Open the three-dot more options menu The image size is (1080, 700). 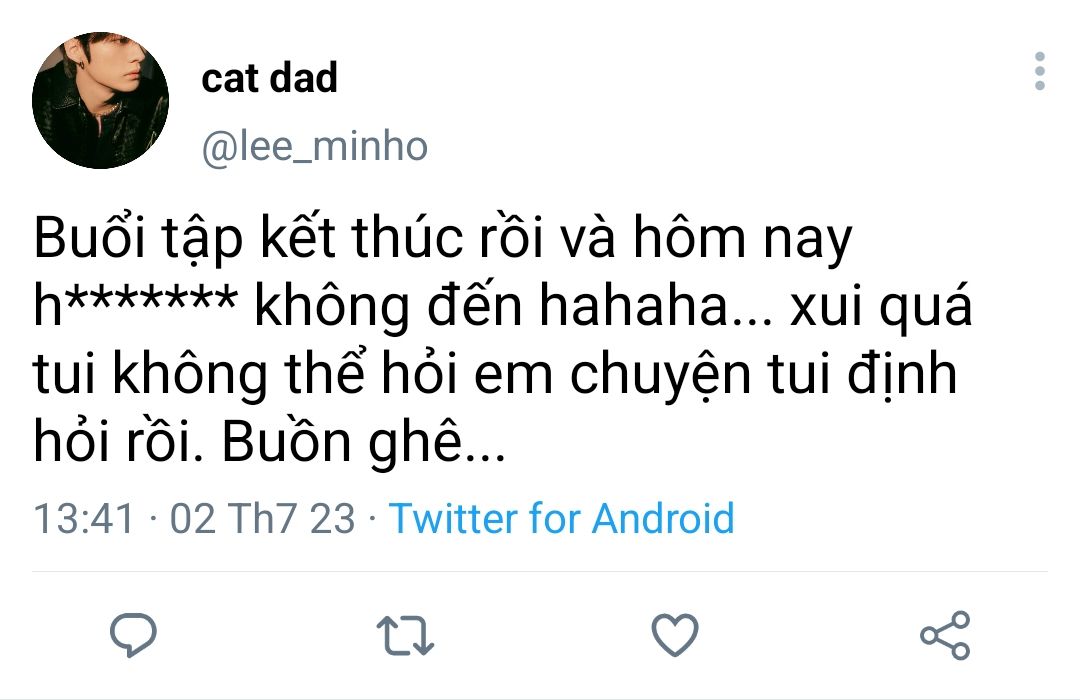tap(1040, 73)
